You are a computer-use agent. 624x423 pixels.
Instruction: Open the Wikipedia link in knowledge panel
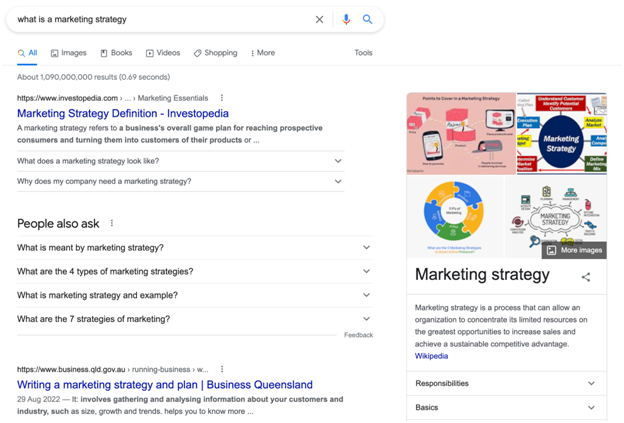[431, 356]
